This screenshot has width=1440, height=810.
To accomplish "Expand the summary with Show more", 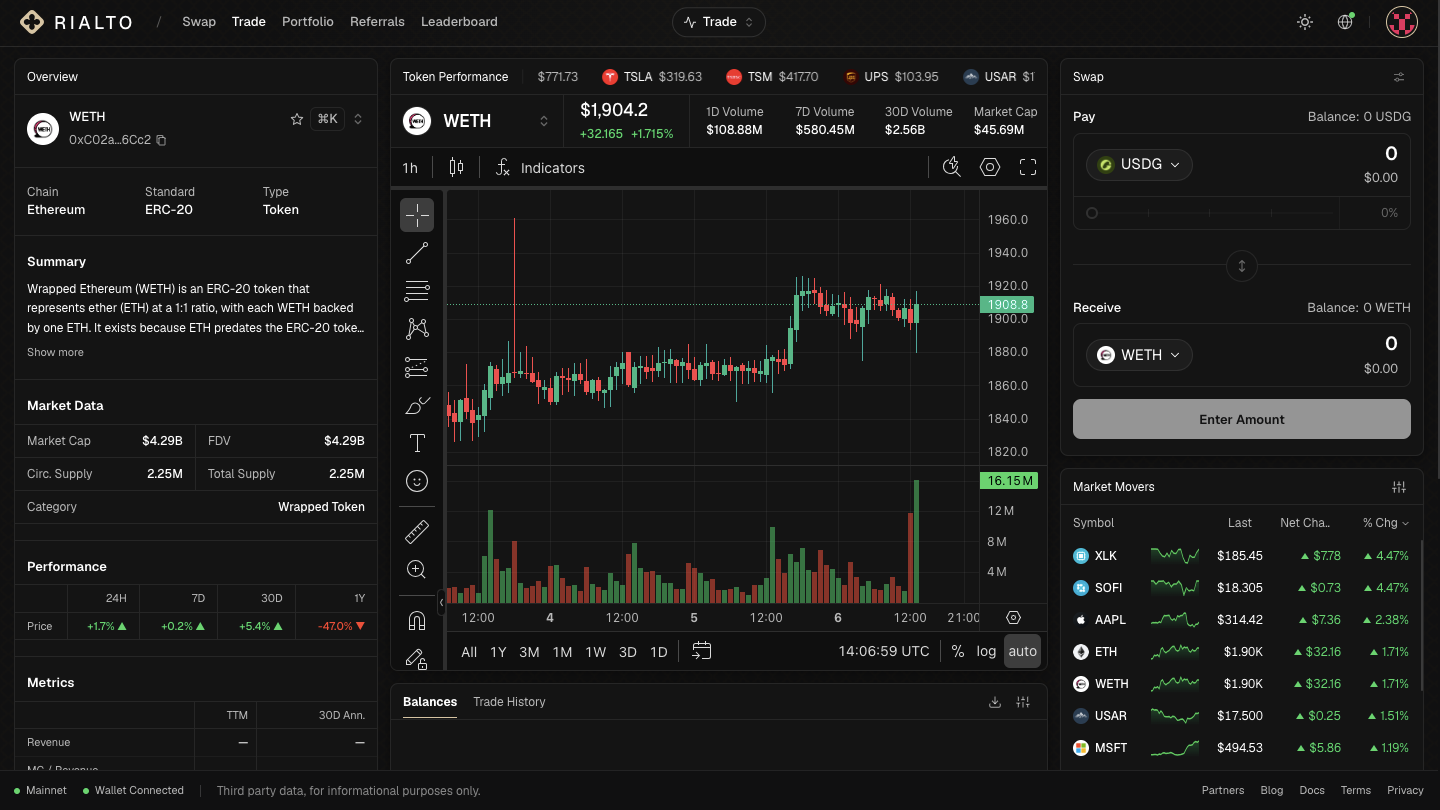I will [x=55, y=352].
